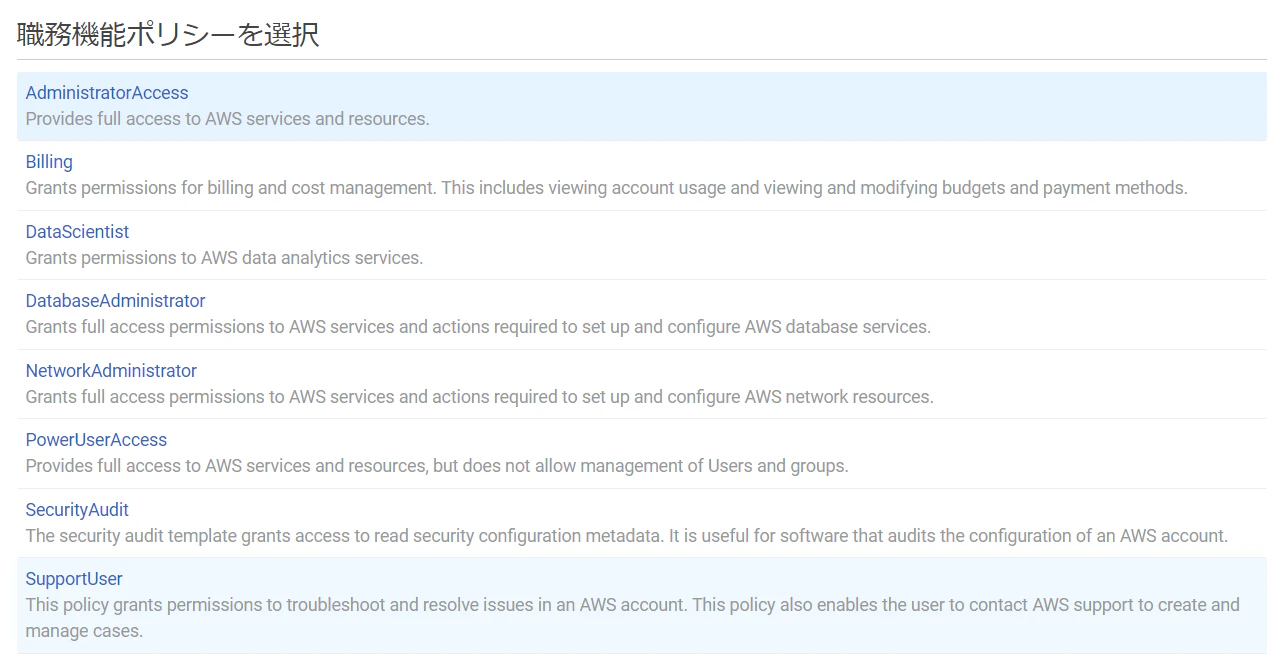Select the SecurityAudit policy

pos(77,510)
